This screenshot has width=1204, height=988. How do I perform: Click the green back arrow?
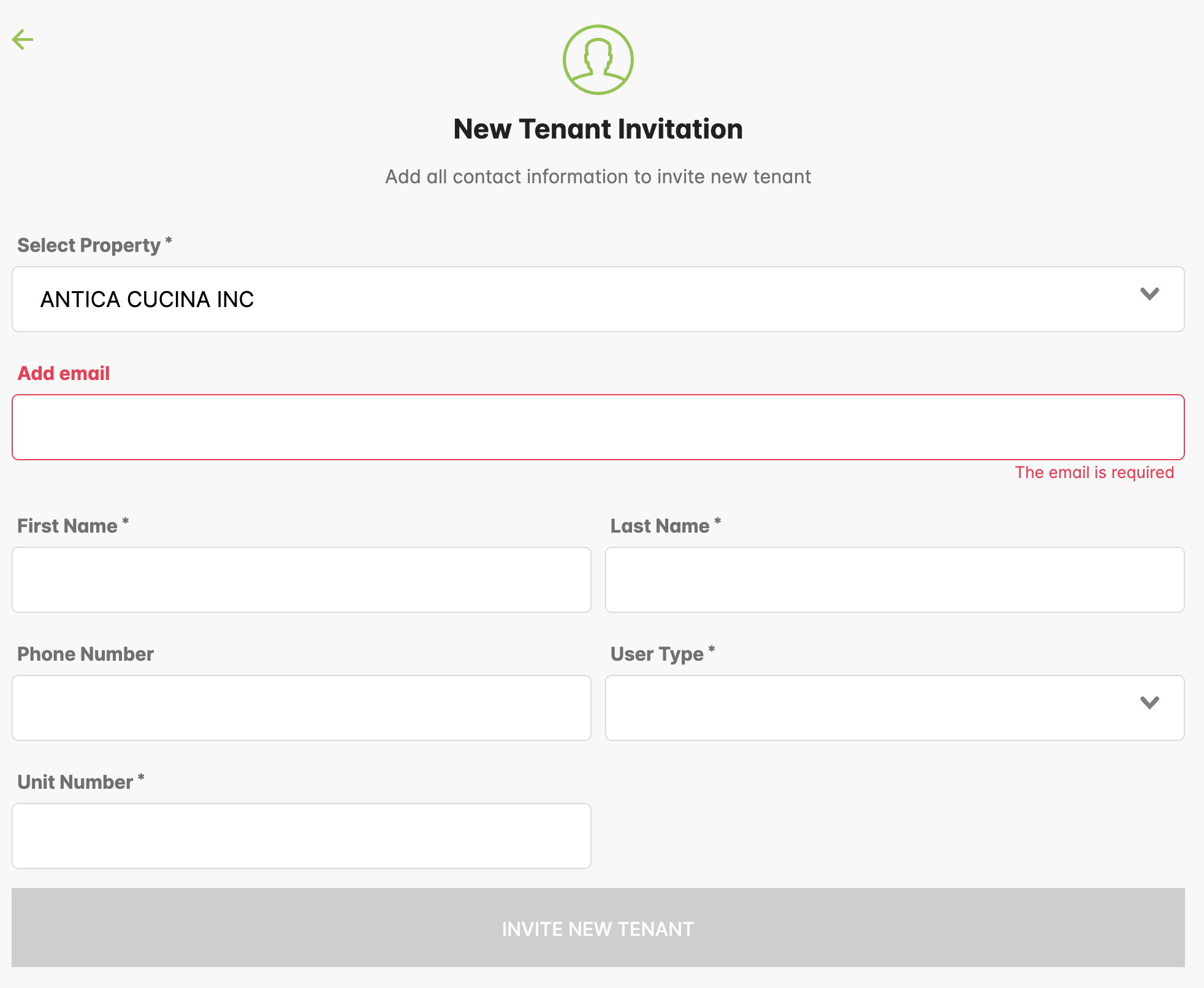point(23,40)
